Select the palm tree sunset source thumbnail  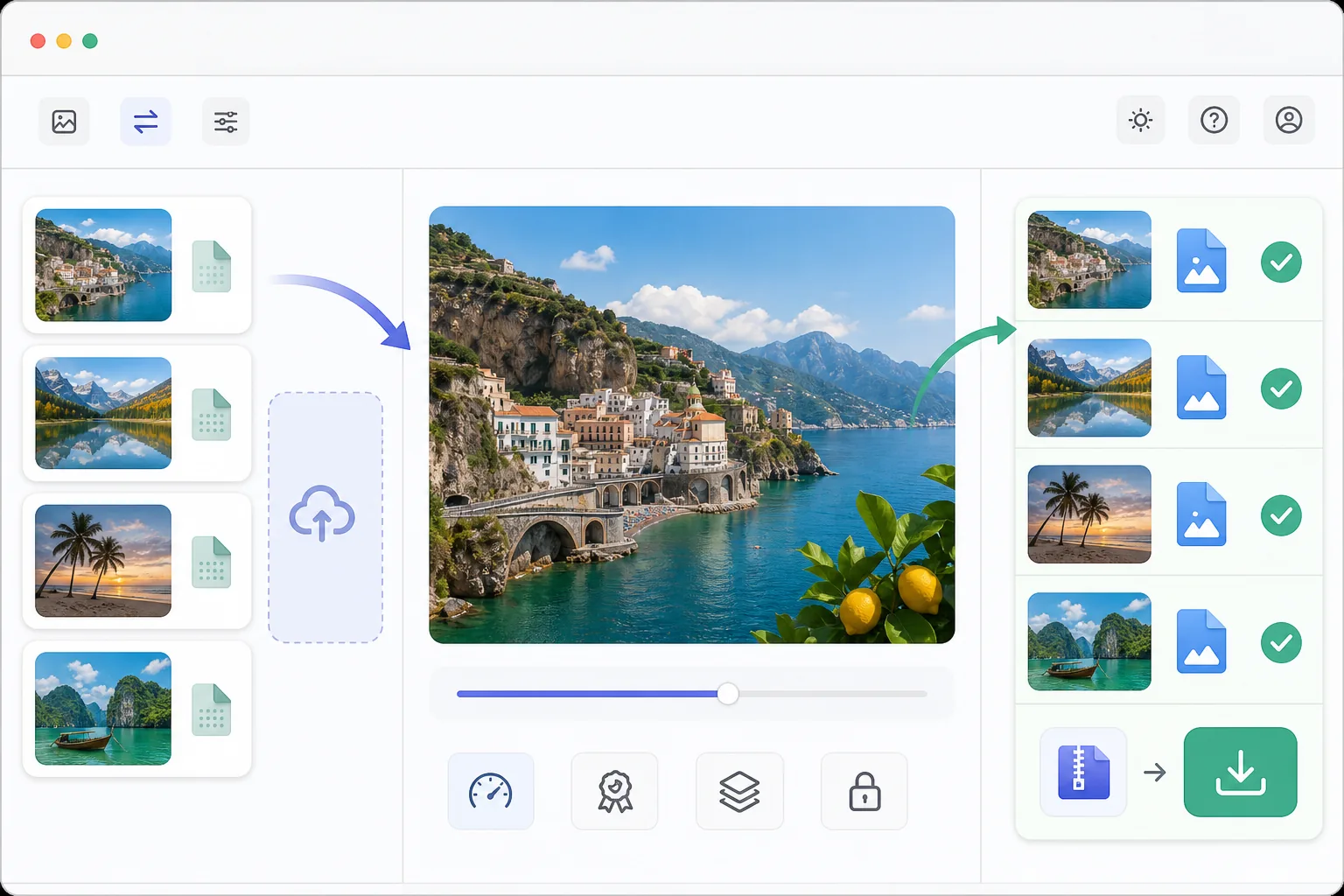pos(103,561)
